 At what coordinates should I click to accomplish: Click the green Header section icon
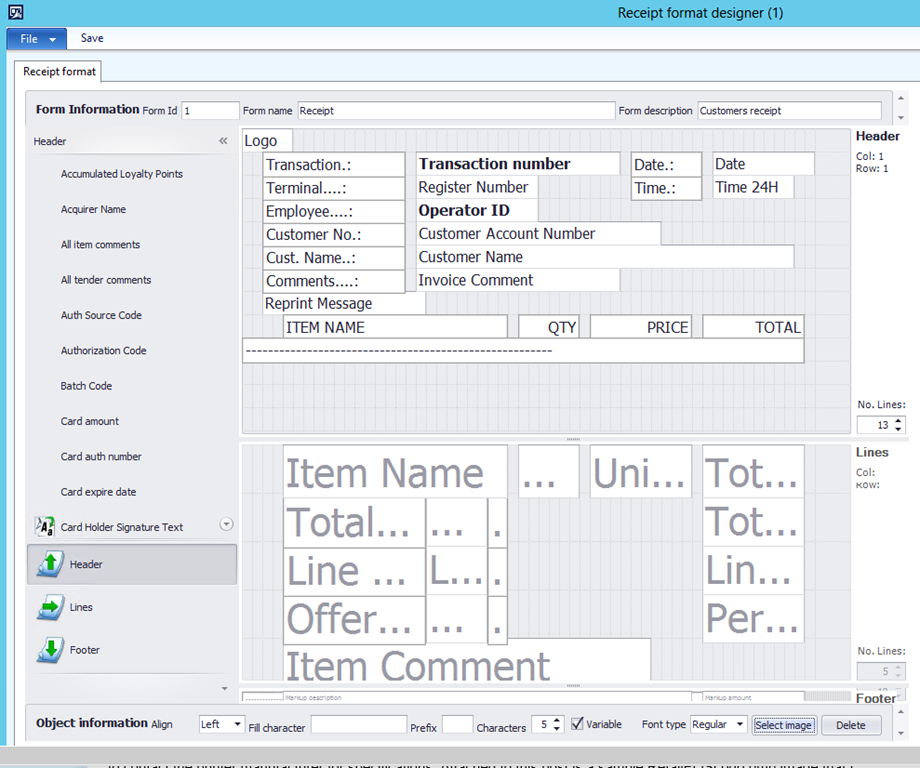click(x=50, y=565)
